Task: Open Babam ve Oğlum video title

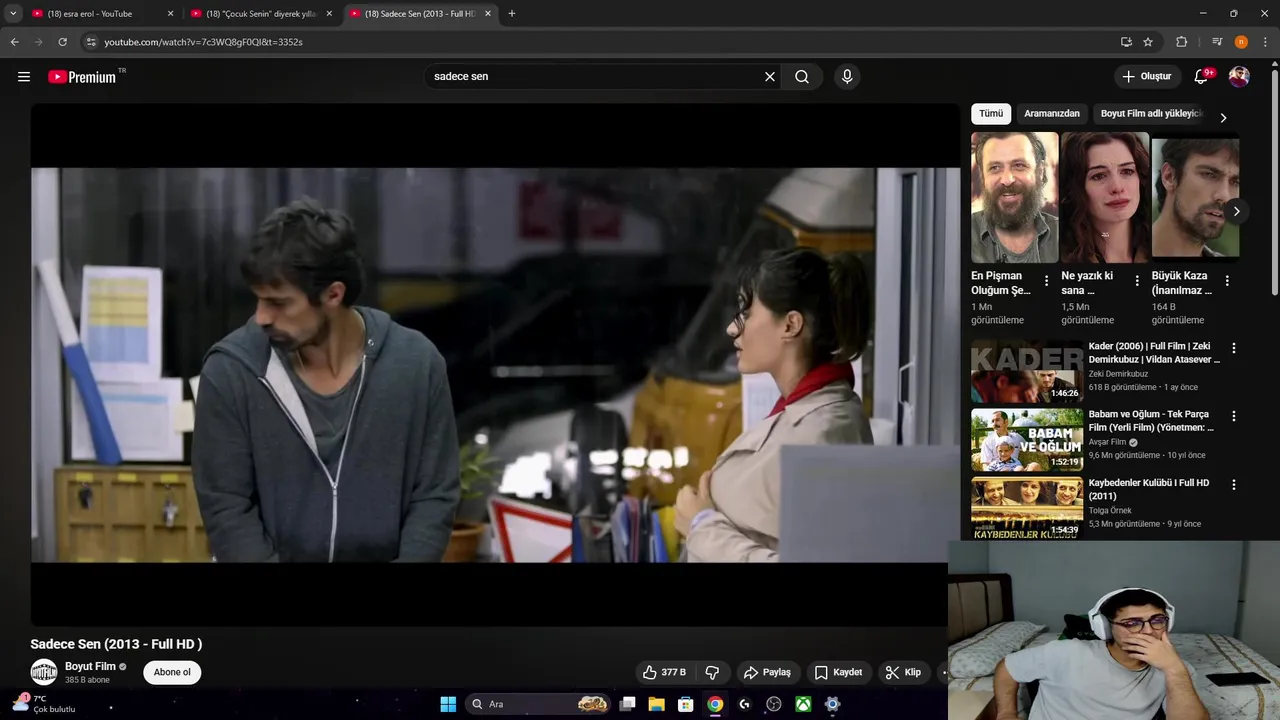Action: (x=1151, y=421)
